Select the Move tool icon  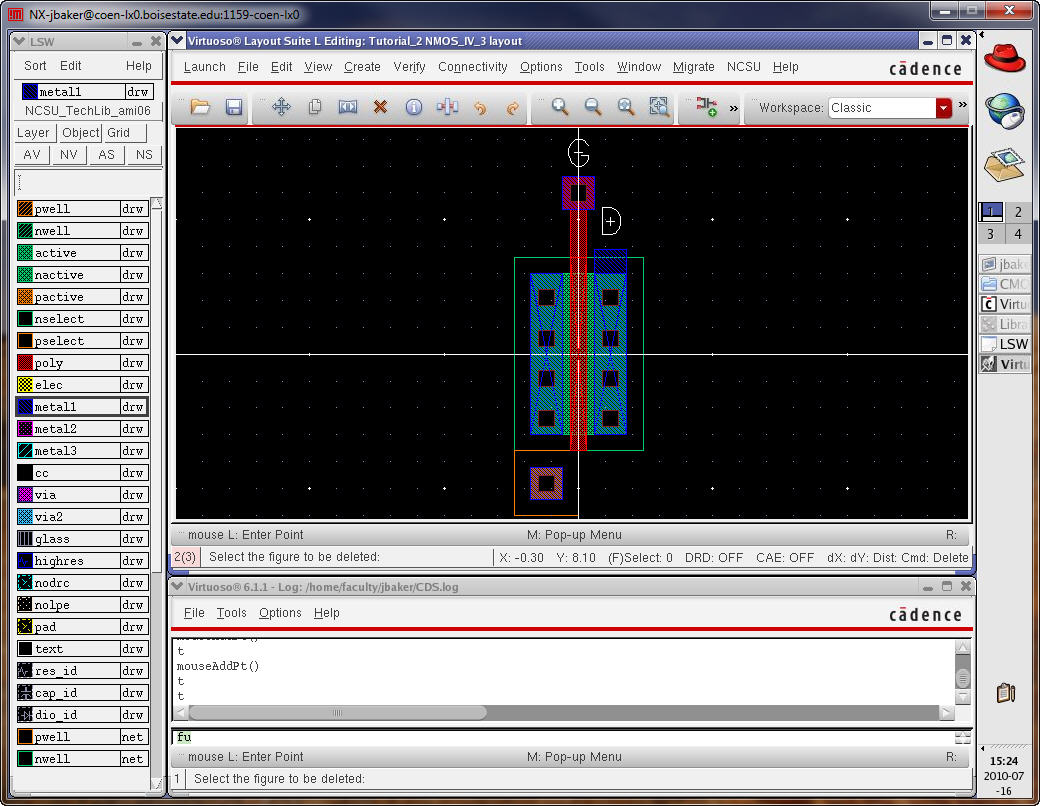pos(282,107)
